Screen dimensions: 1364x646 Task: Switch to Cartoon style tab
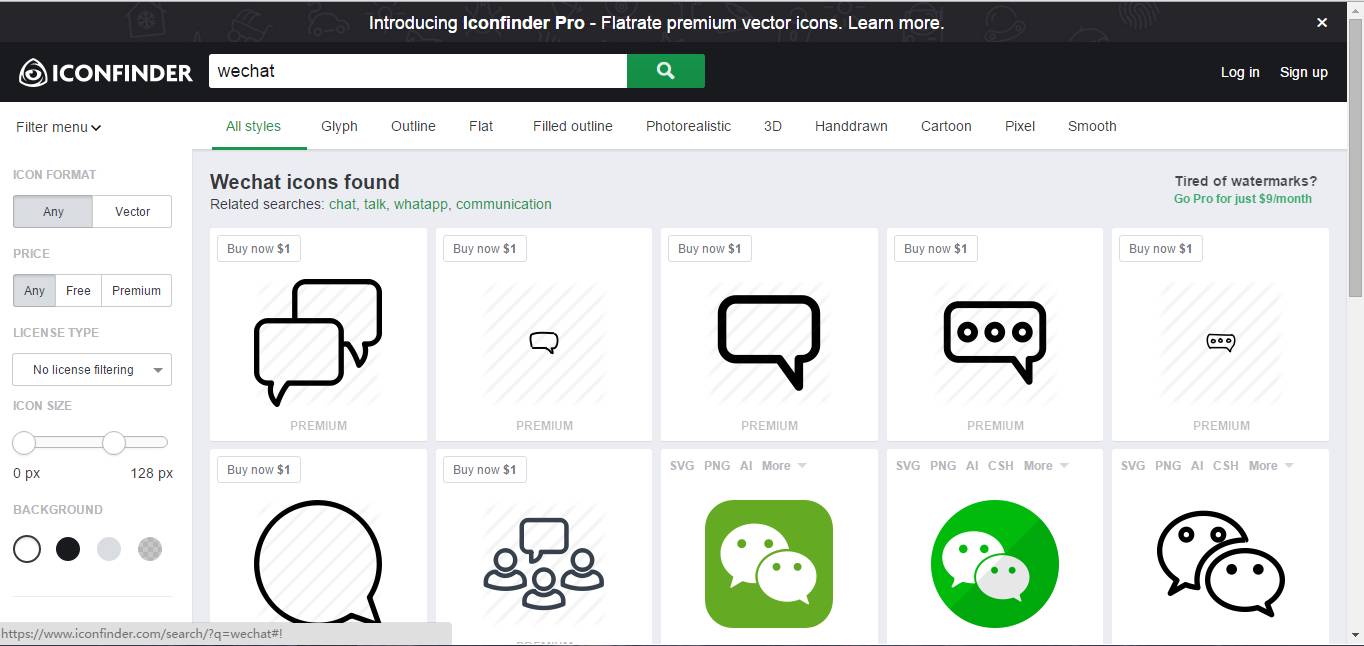click(x=946, y=126)
